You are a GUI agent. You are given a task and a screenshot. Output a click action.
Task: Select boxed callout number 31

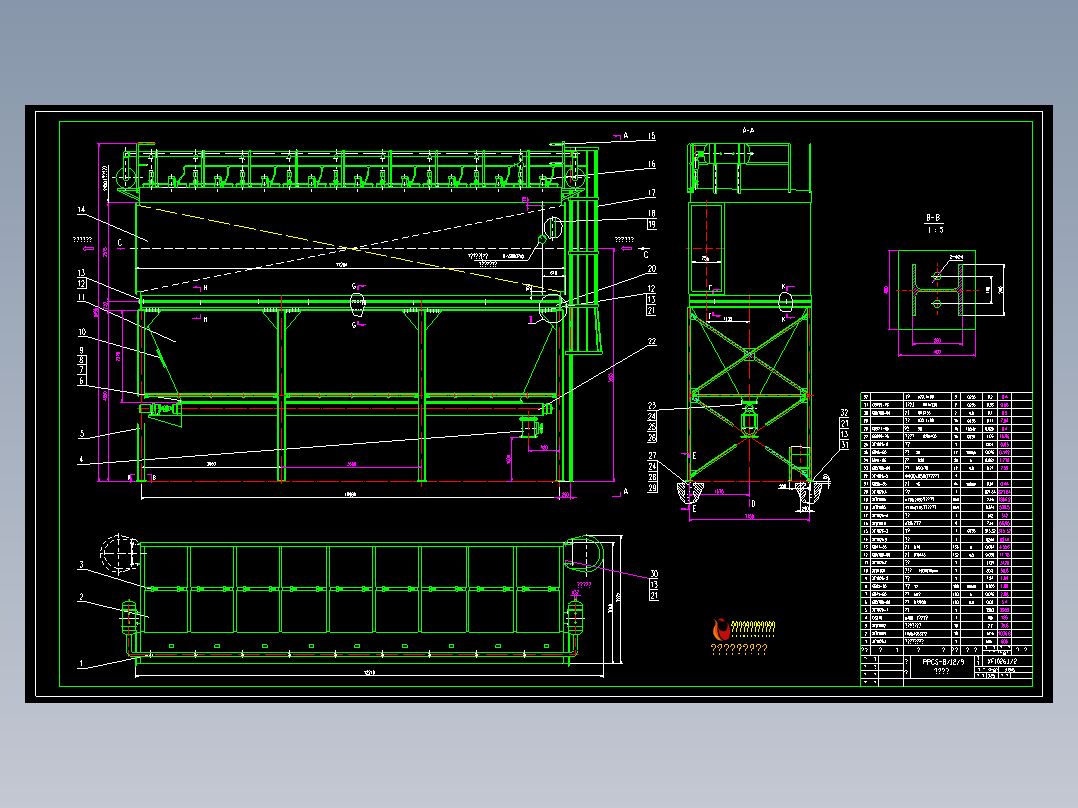pos(844,445)
